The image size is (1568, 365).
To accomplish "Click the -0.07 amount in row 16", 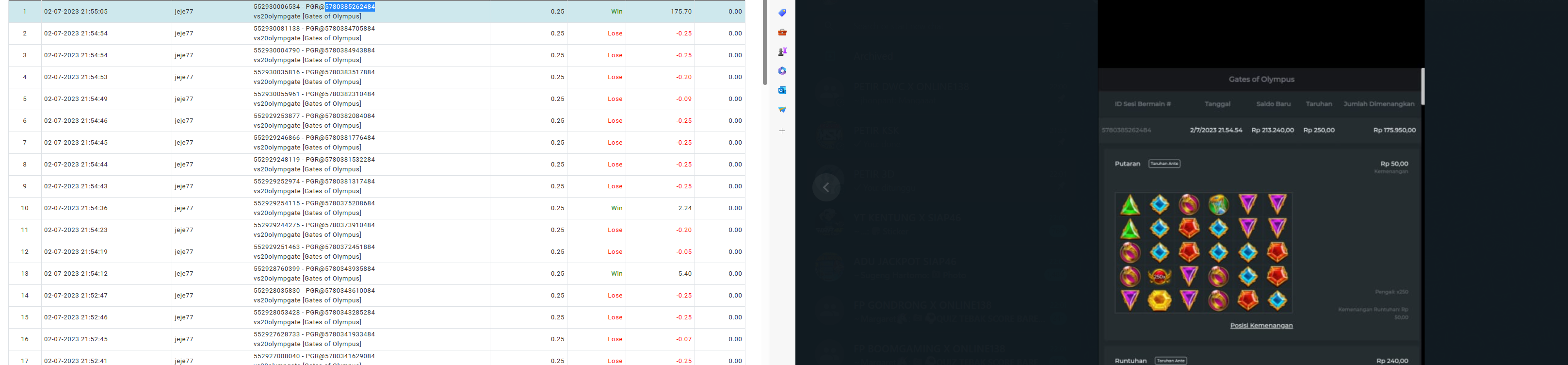I will click(x=683, y=339).
